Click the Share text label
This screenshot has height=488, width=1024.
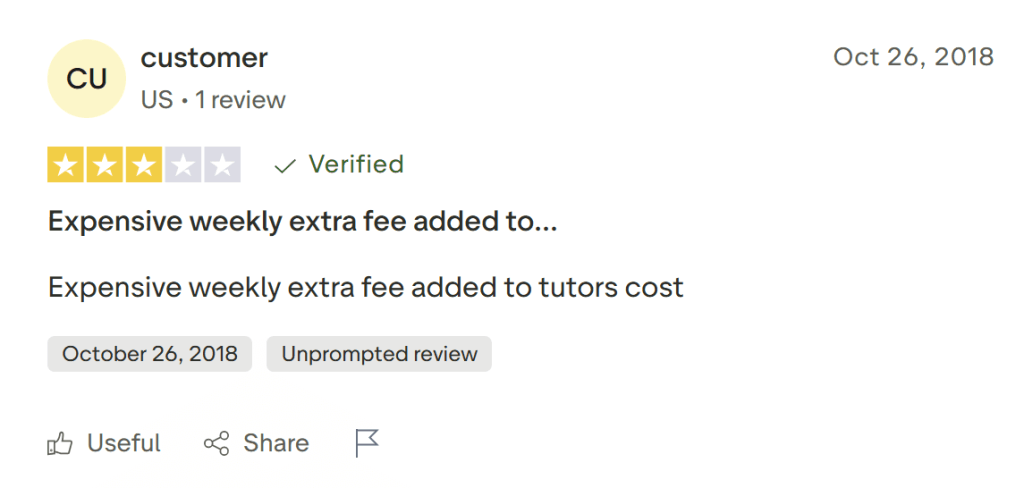click(x=276, y=444)
